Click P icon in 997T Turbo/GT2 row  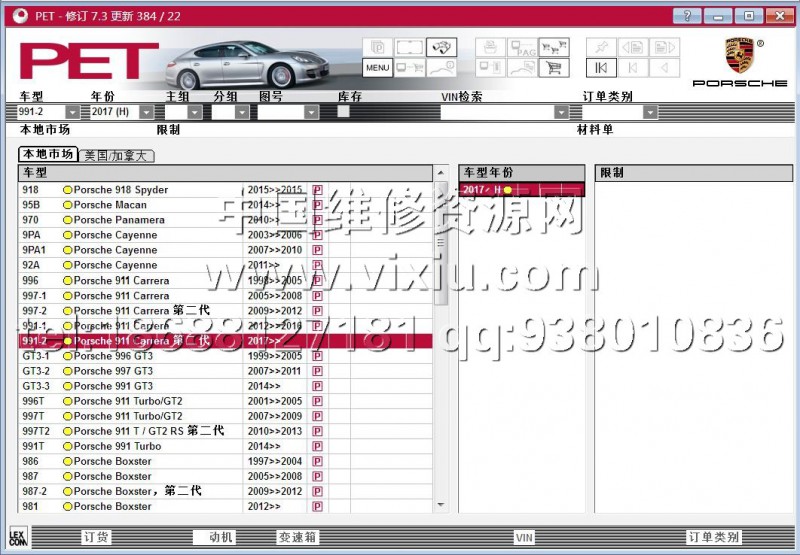317,416
